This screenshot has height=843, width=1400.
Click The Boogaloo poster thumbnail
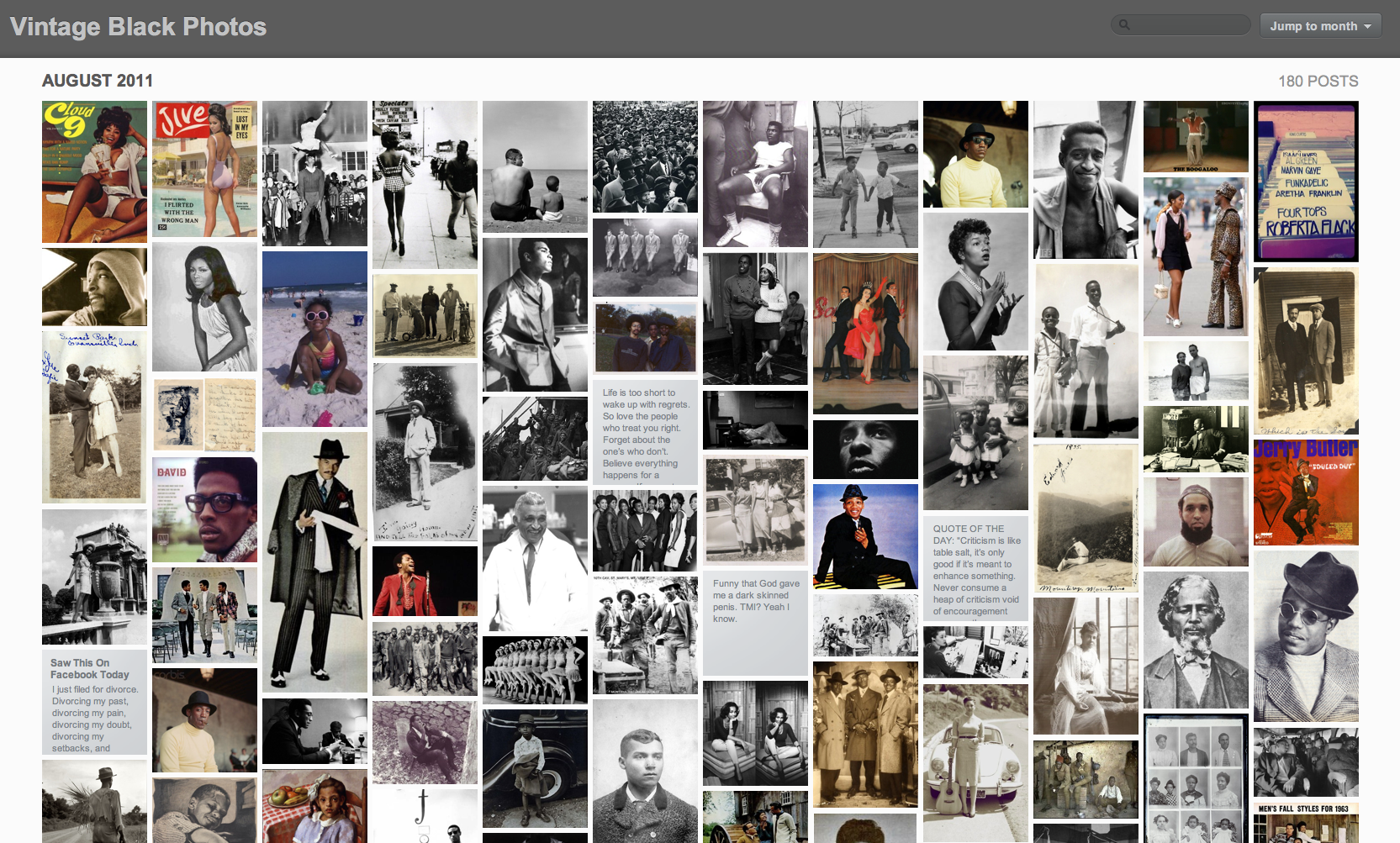point(1196,135)
